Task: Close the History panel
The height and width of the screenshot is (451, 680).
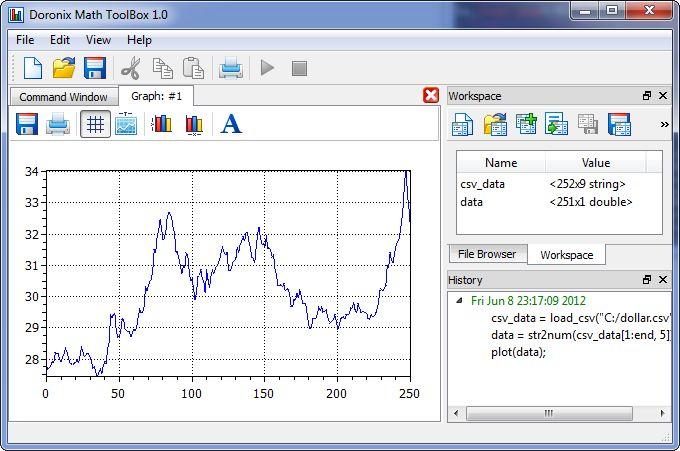Action: point(663,280)
